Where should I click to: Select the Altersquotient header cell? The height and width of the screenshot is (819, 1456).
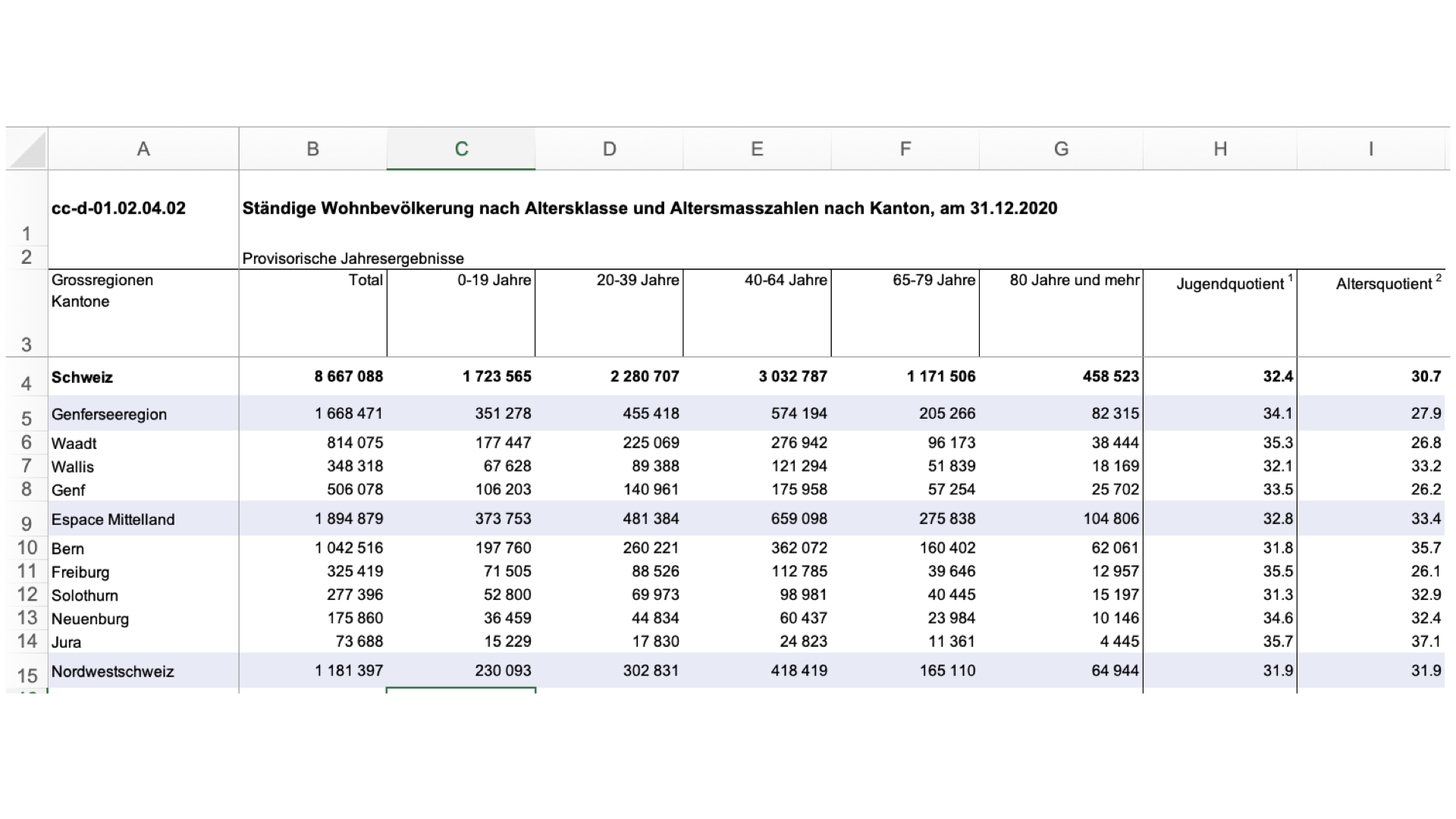[x=1384, y=284]
